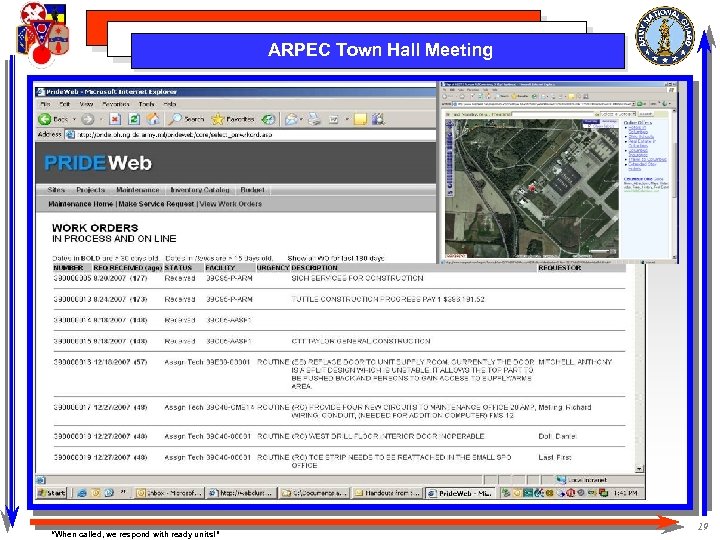Switch to the PrideWeb taskbar button

coord(460,493)
